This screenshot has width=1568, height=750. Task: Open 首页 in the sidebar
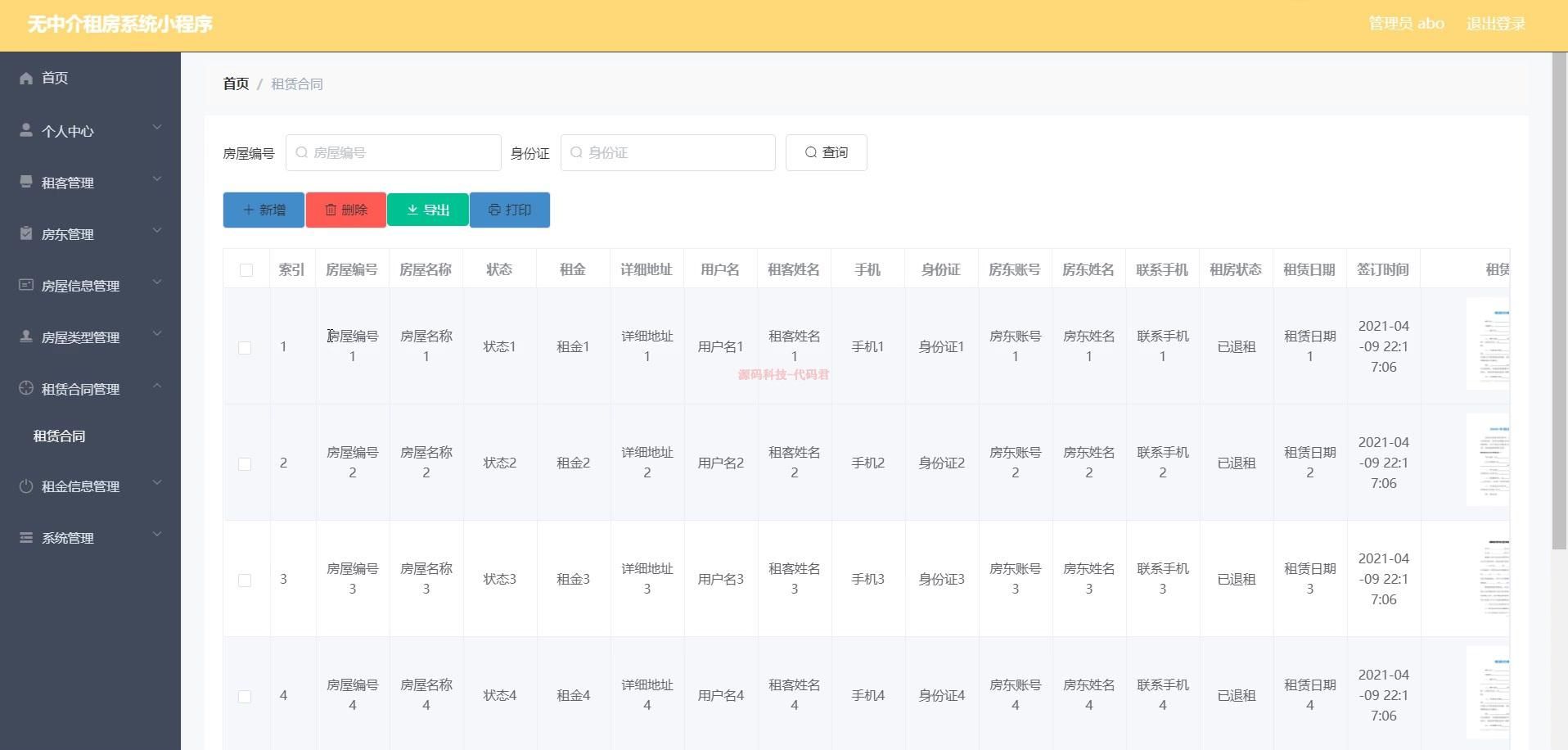coord(90,78)
